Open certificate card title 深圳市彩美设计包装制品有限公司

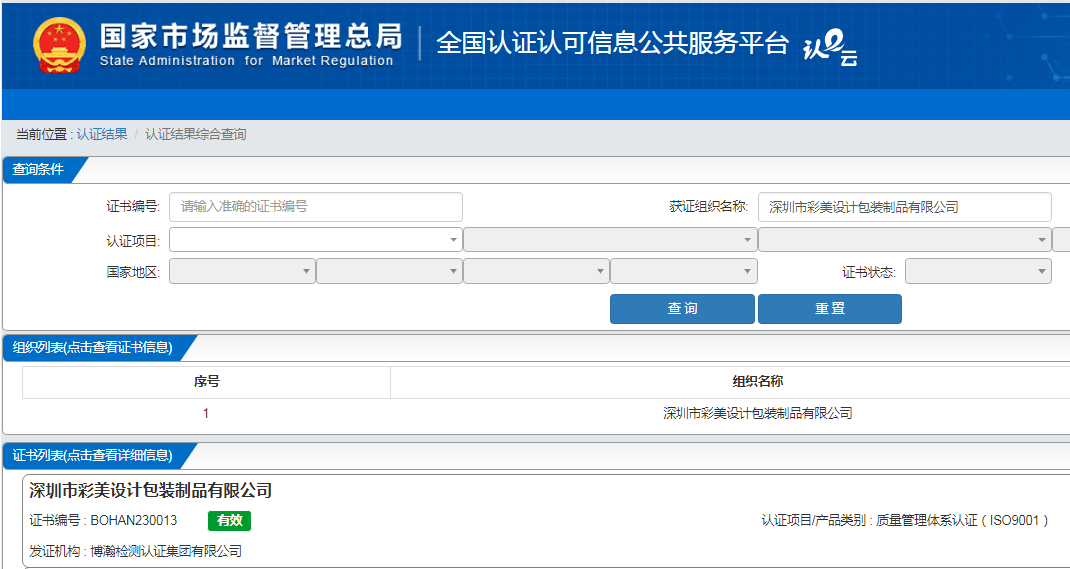coord(151,490)
